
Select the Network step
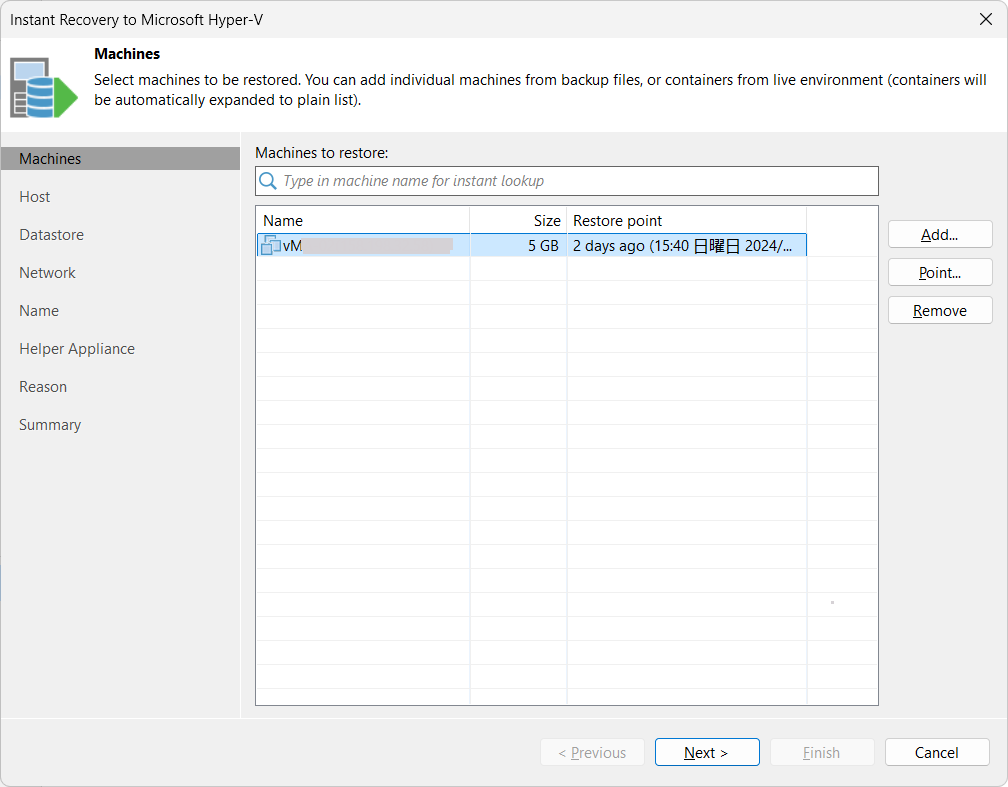(x=48, y=273)
